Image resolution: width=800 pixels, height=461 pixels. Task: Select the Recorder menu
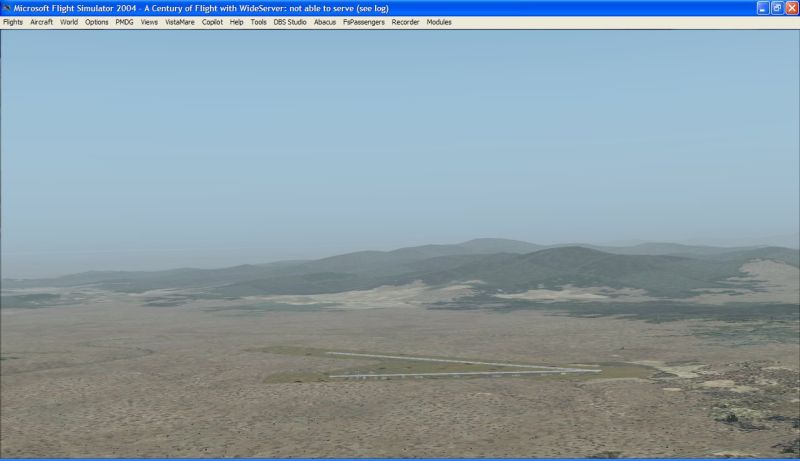pyautogui.click(x=406, y=22)
